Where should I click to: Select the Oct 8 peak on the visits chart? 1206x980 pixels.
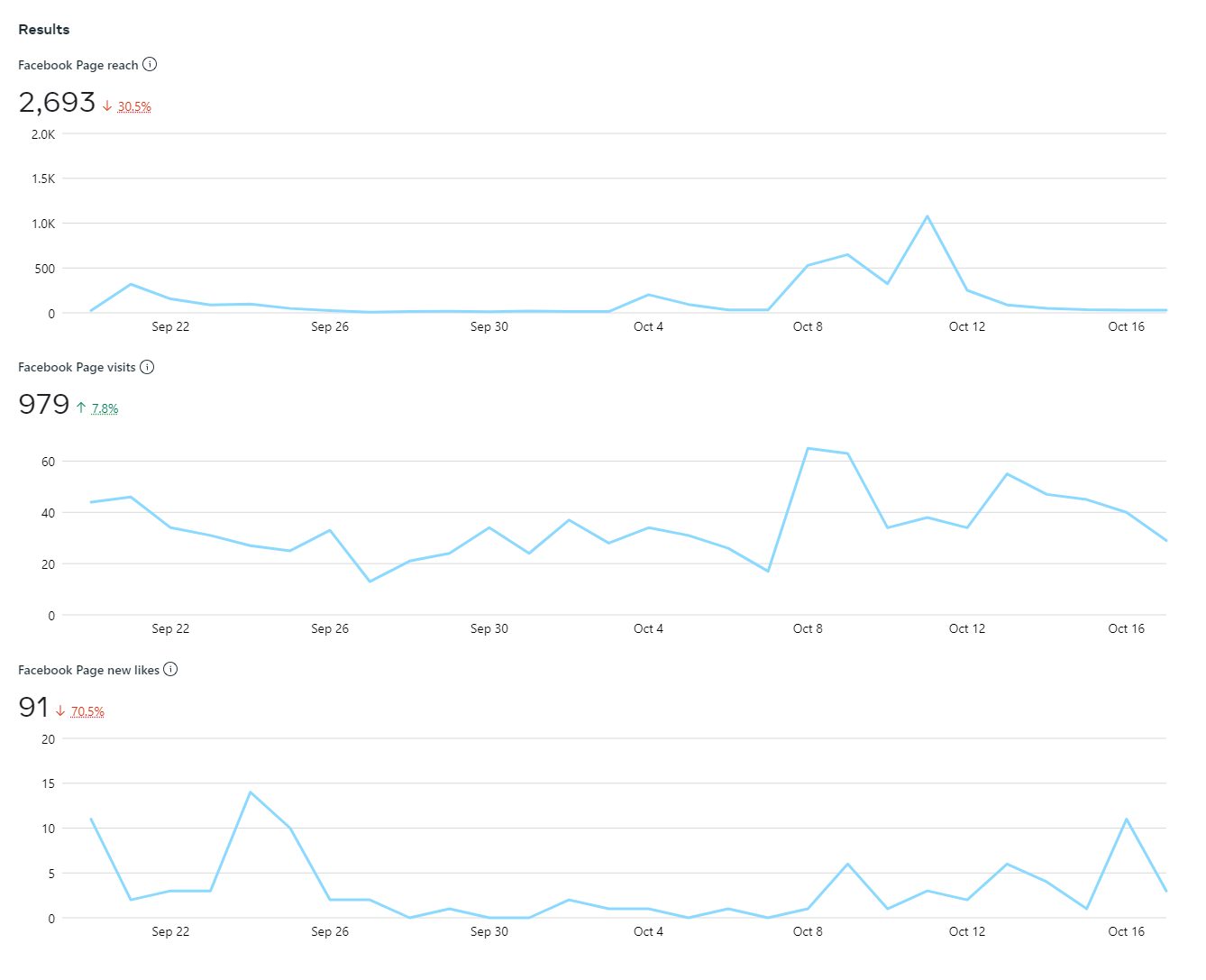[x=808, y=448]
